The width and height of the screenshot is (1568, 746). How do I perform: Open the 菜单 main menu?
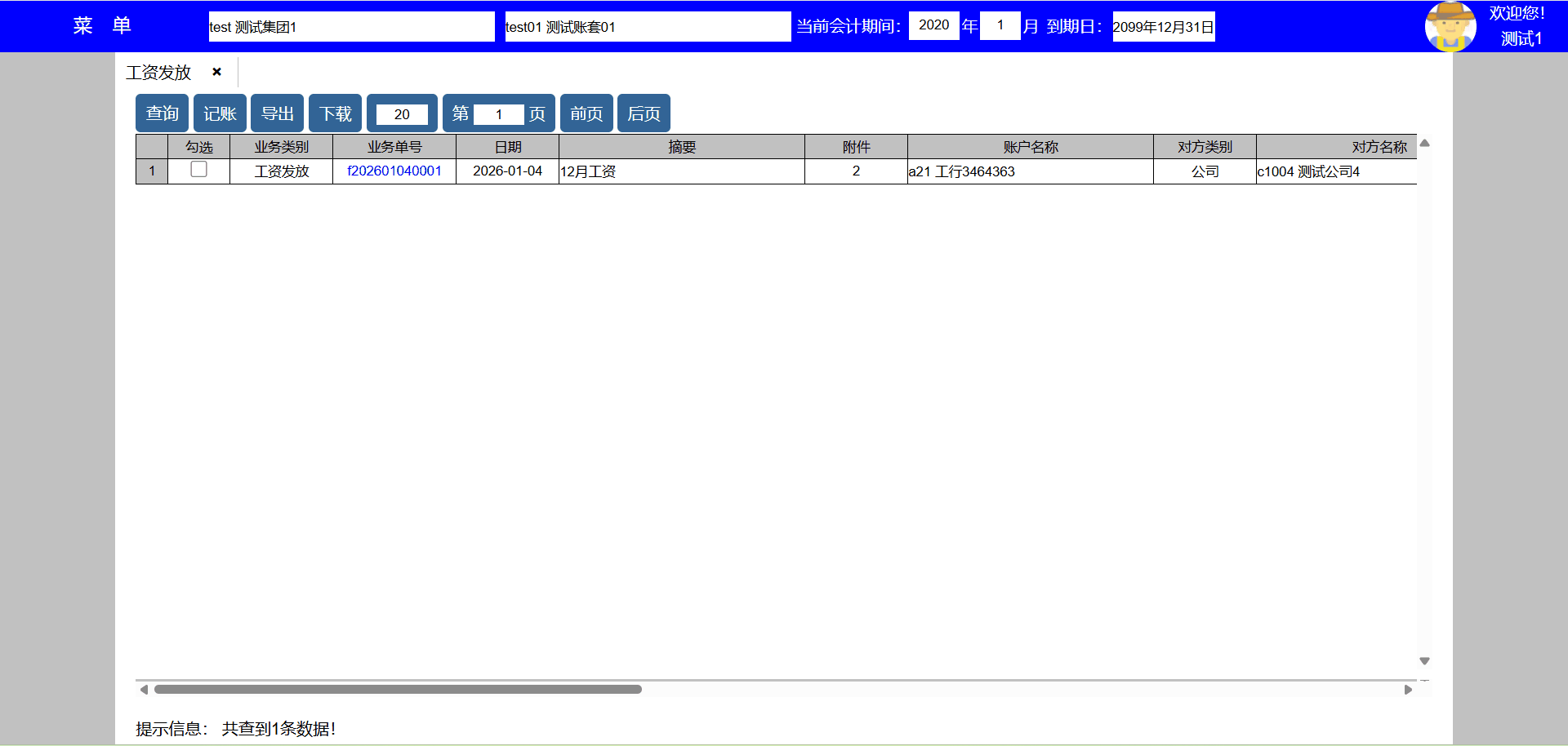101,26
